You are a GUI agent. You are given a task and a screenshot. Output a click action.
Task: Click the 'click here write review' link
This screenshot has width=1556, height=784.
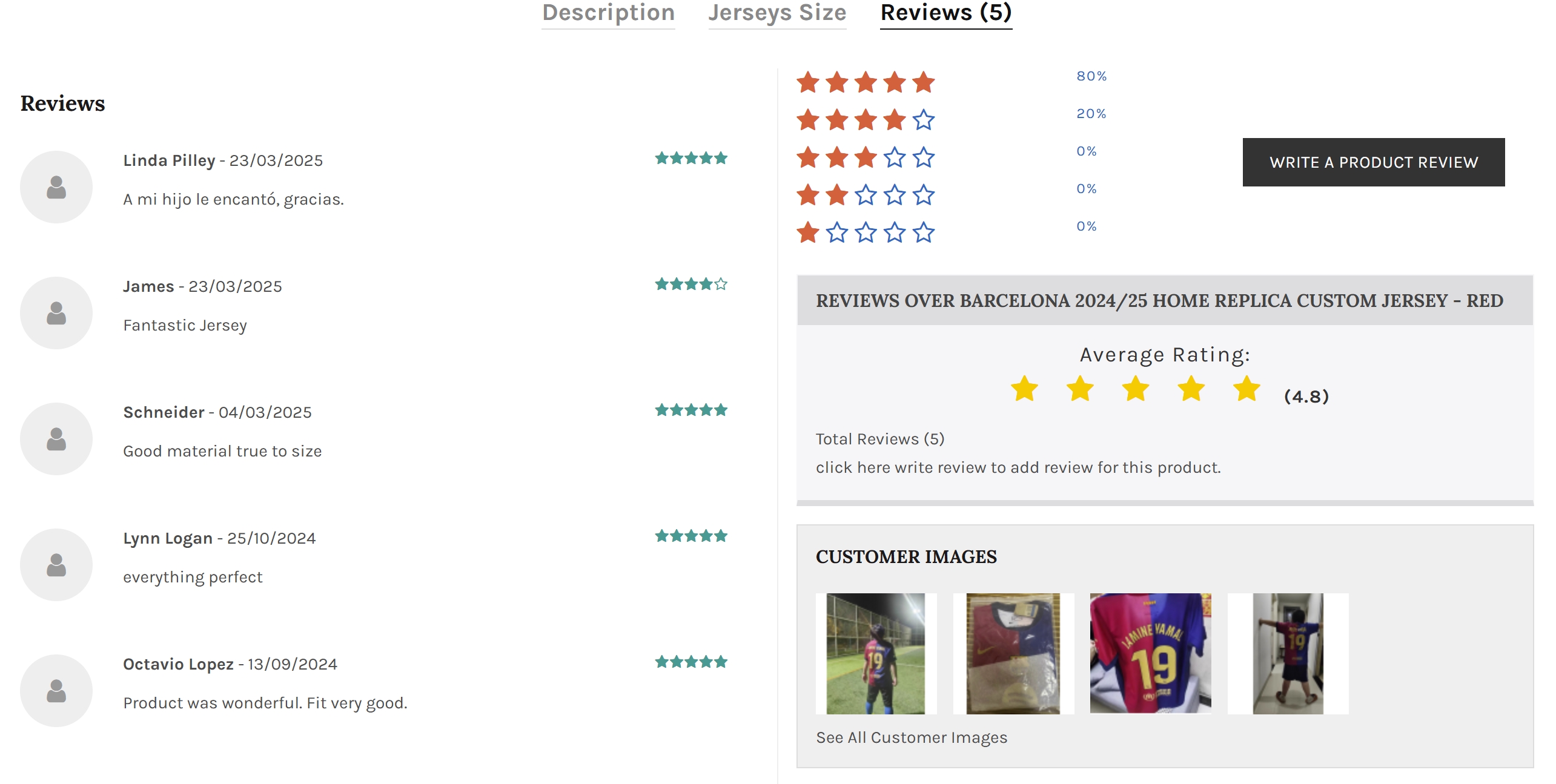(x=1018, y=467)
